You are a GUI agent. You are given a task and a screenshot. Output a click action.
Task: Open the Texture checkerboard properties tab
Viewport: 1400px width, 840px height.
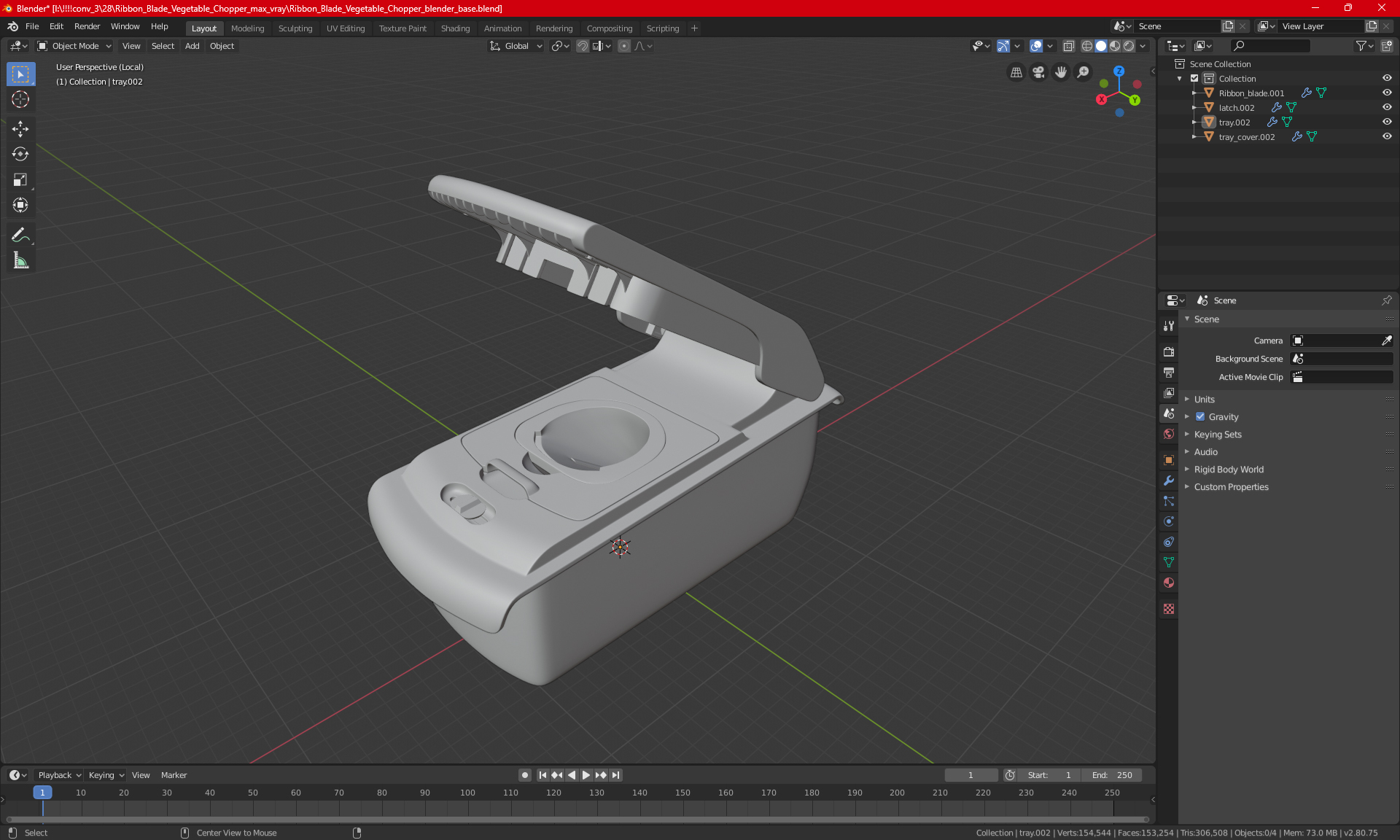click(1169, 609)
